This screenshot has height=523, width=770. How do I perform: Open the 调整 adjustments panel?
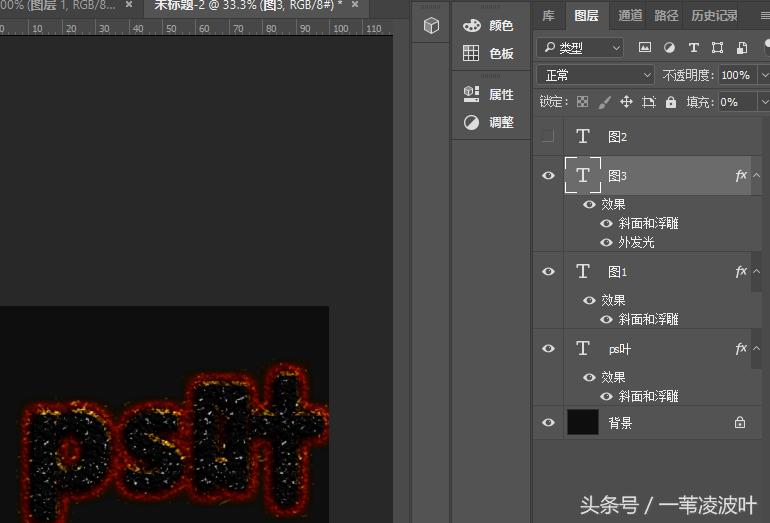coord(488,122)
